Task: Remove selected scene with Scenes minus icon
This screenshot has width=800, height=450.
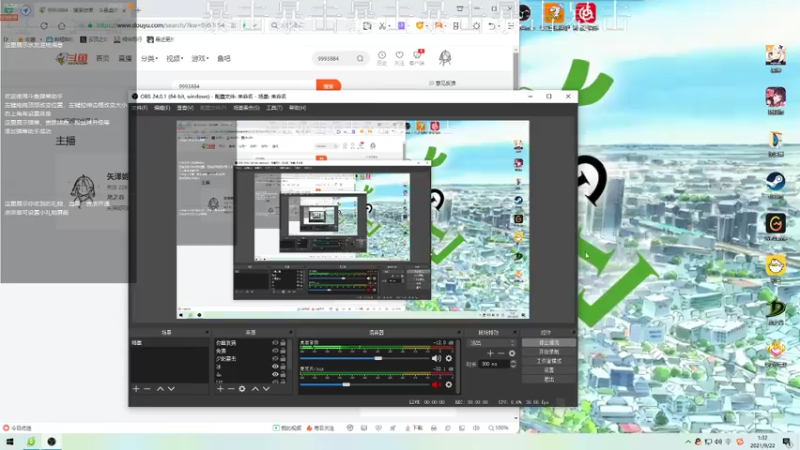Action: tap(147, 389)
